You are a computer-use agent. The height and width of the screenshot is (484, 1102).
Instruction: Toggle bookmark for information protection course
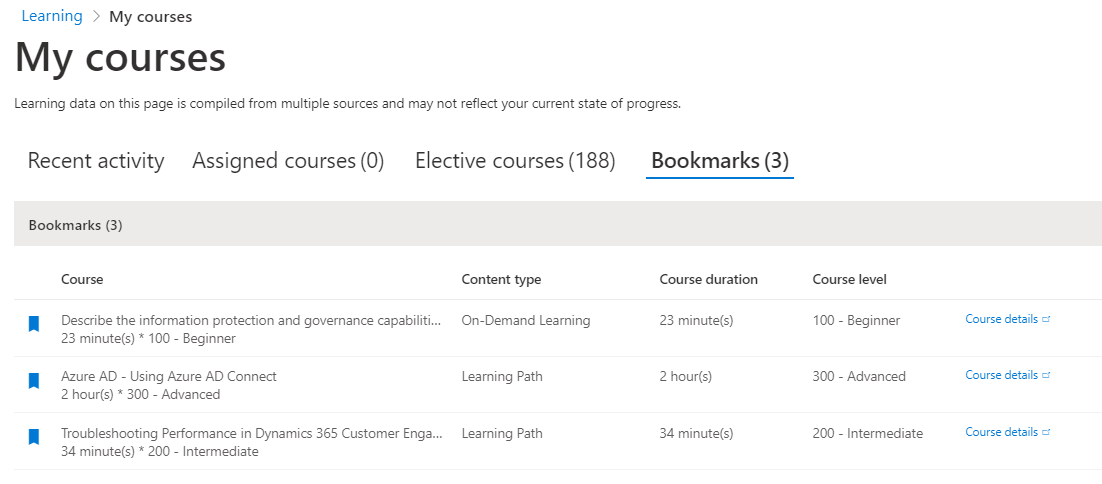tap(34, 324)
